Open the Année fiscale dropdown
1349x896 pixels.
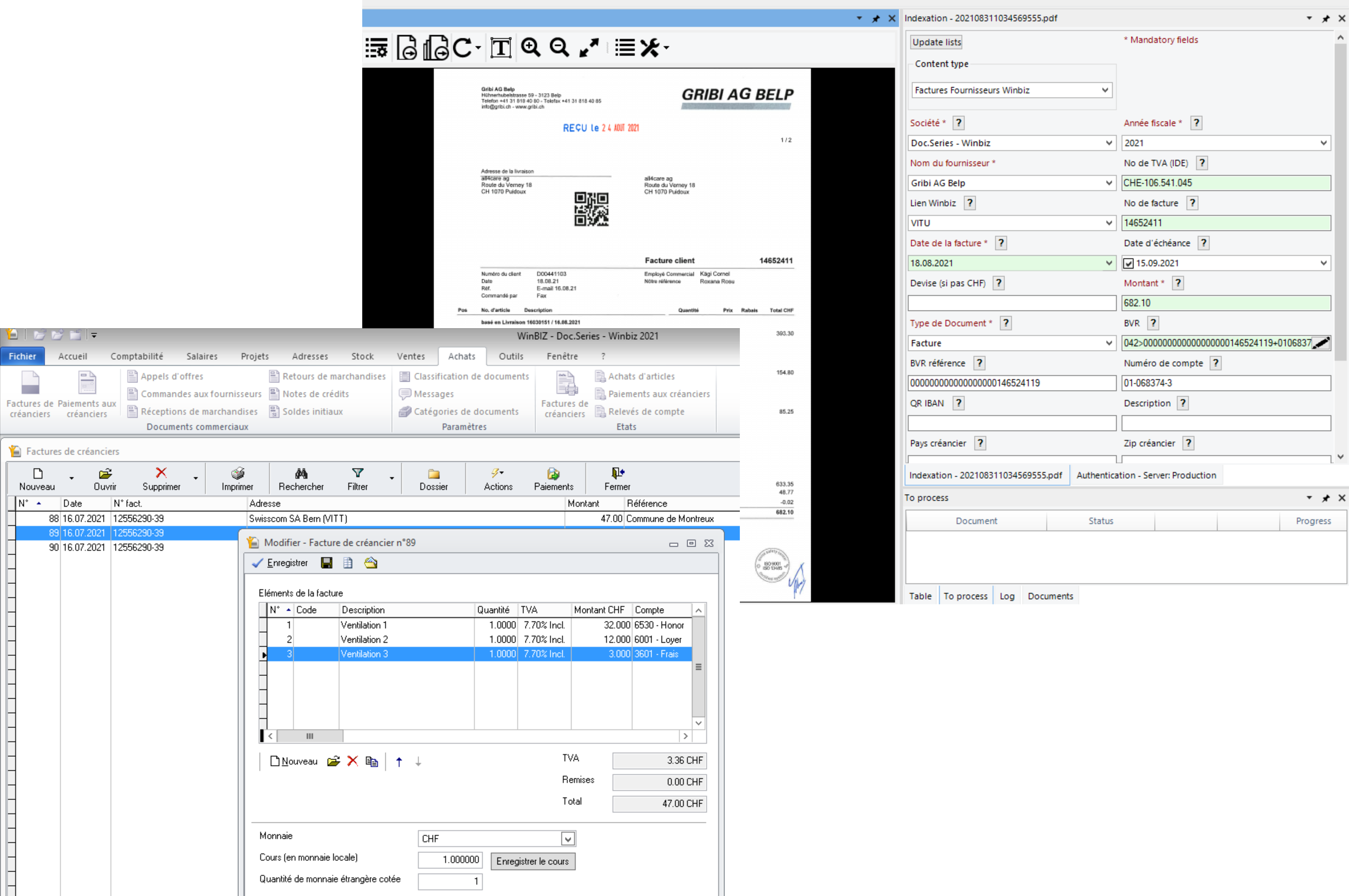click(x=1323, y=143)
